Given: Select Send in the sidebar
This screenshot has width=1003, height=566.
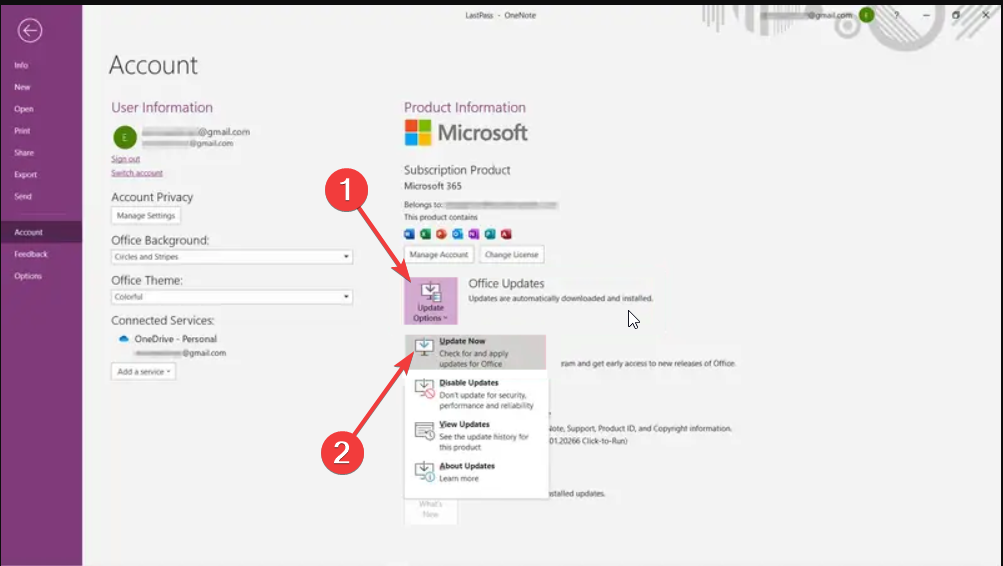Looking at the screenshot, I should [23, 196].
